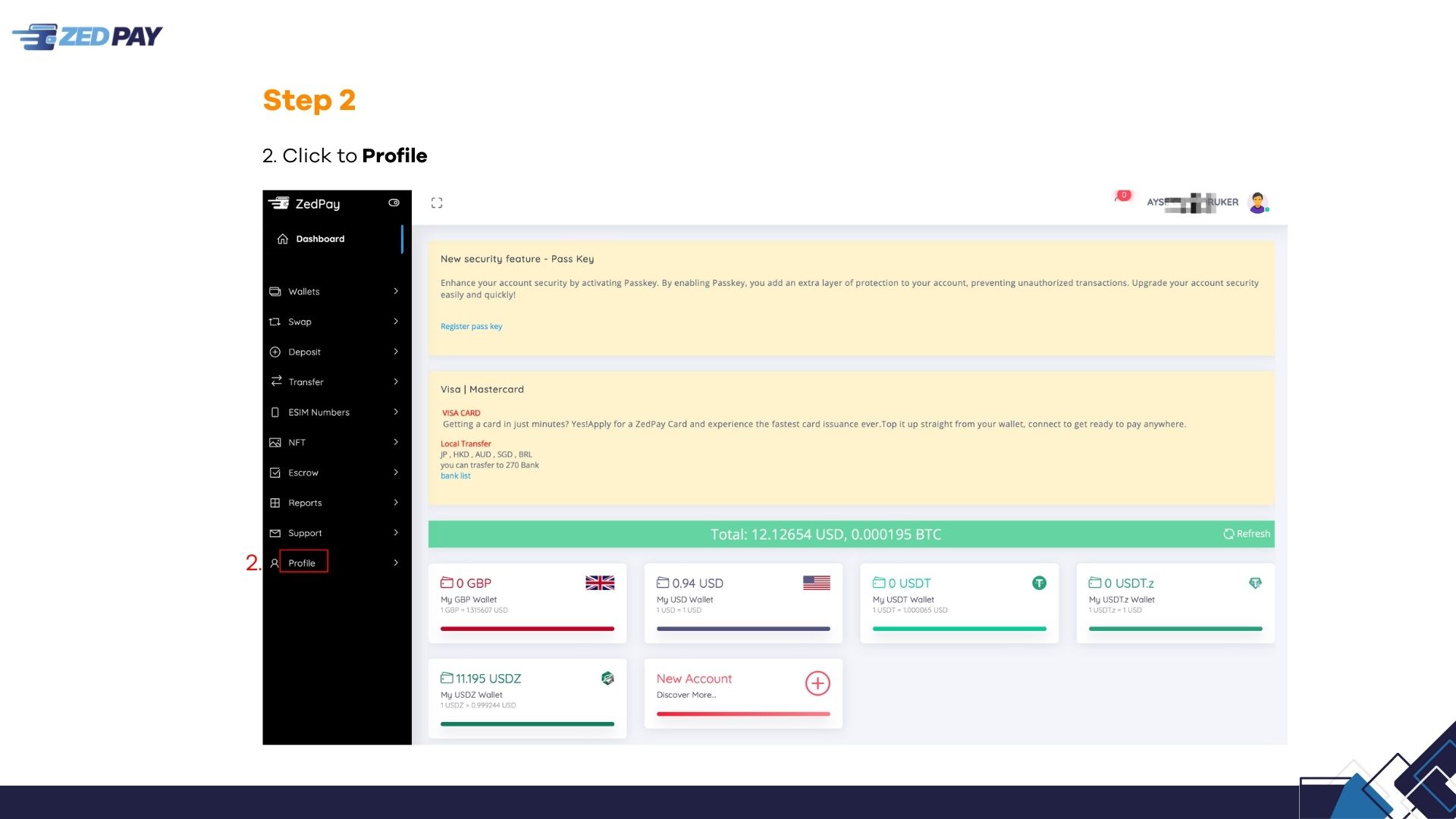
Task: Click the Support envelope icon
Action: pyautogui.click(x=275, y=533)
